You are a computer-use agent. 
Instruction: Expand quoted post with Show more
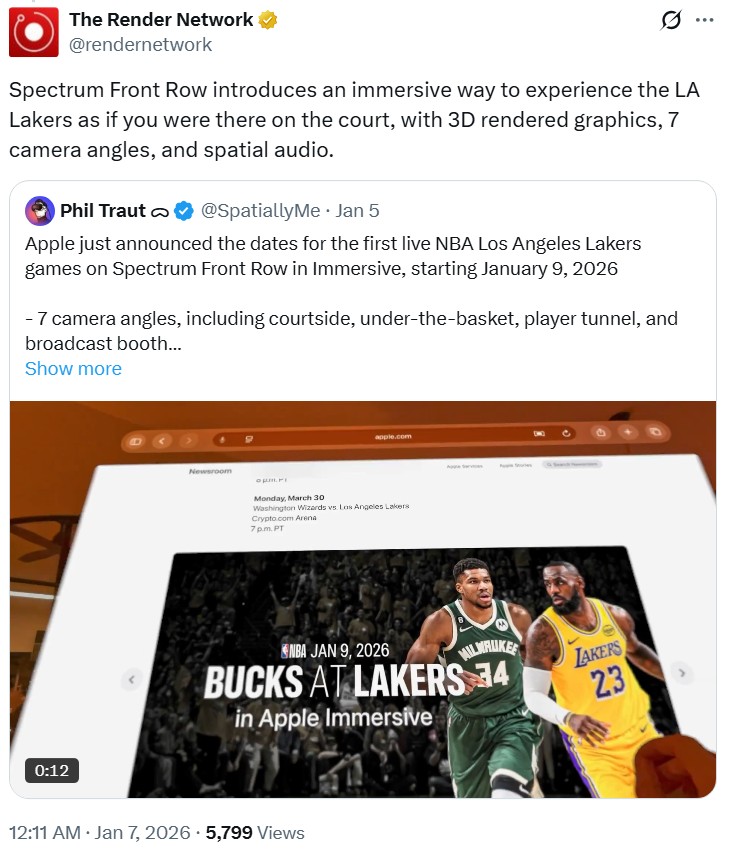click(x=74, y=368)
